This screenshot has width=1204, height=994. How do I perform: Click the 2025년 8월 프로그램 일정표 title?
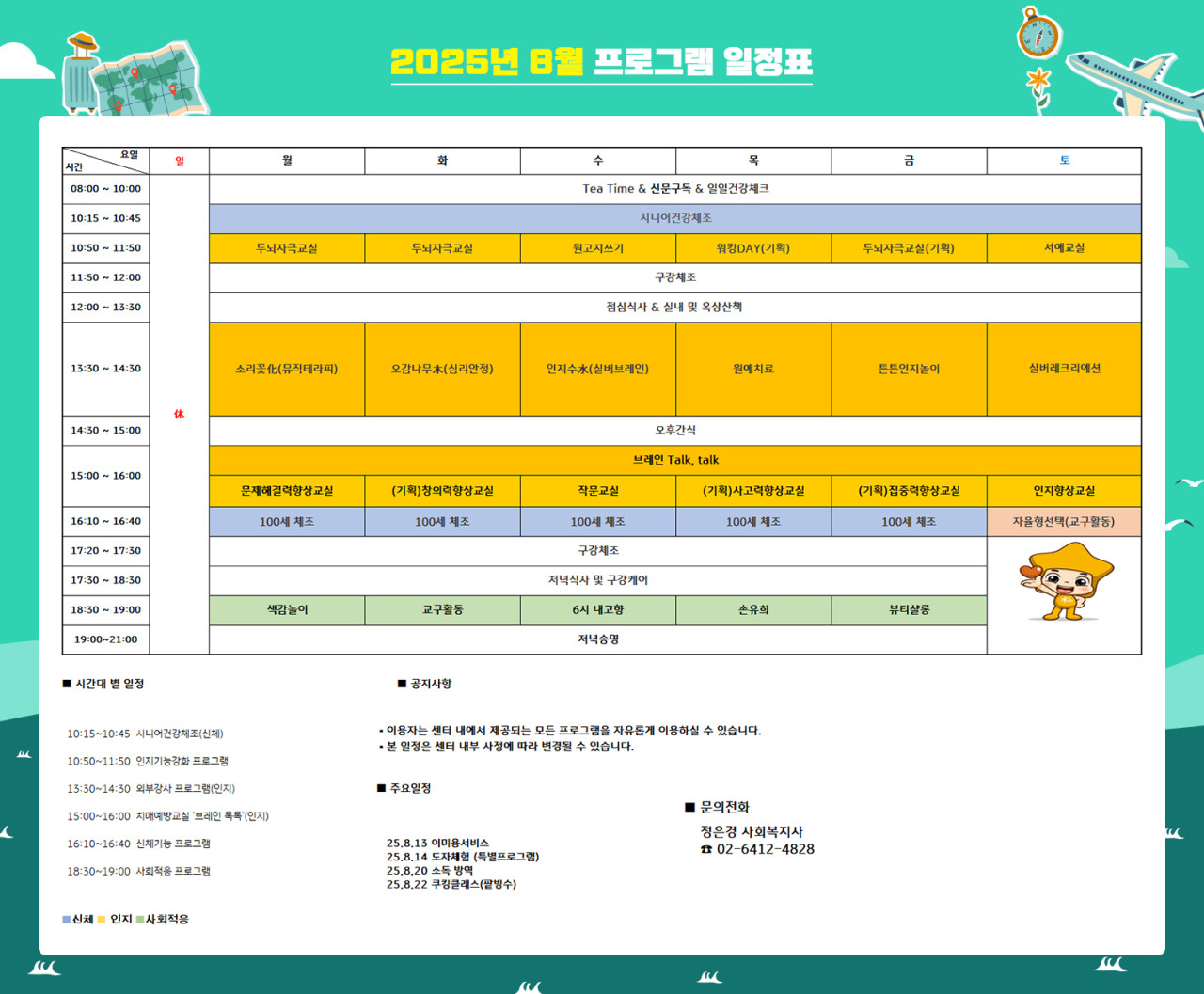[601, 62]
